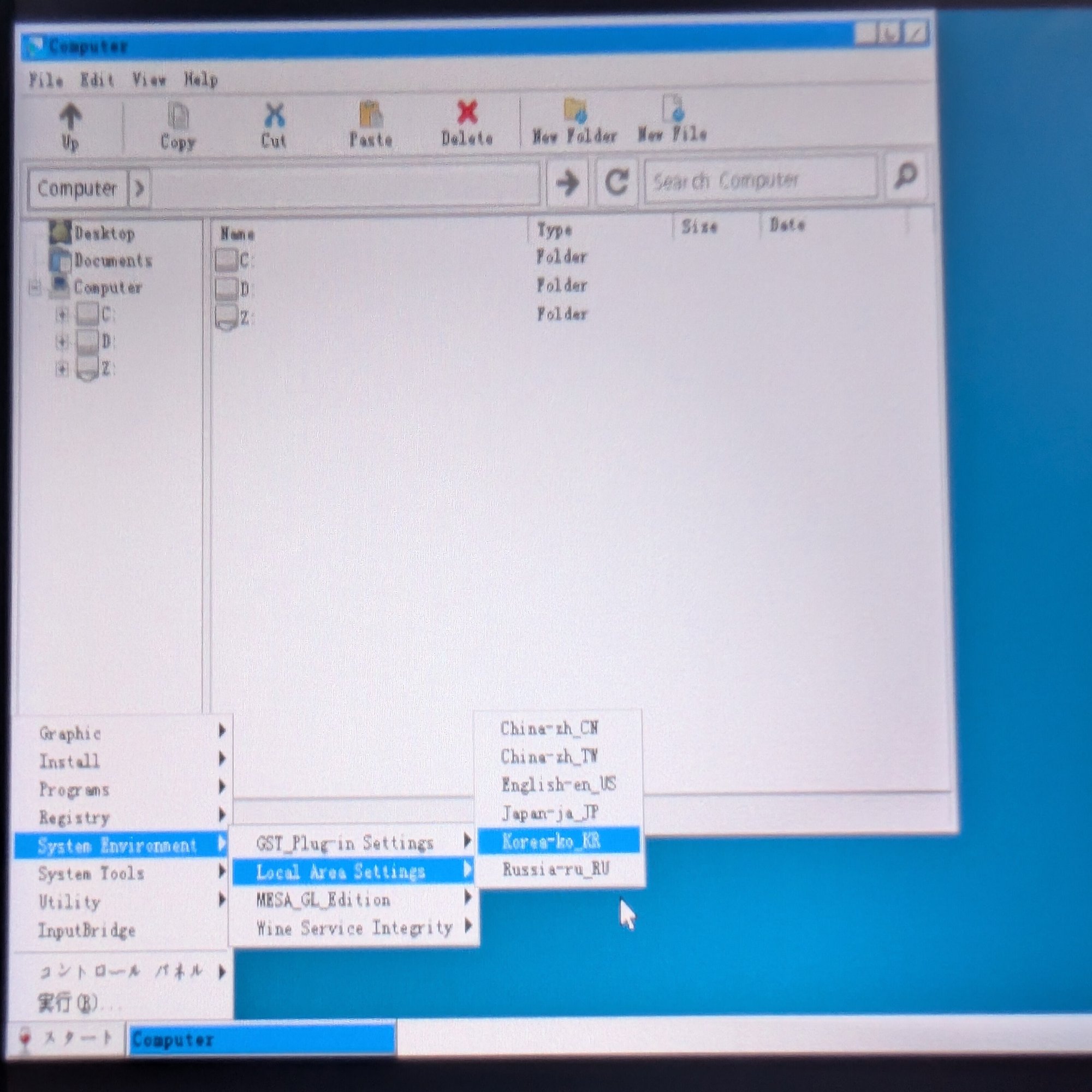The width and height of the screenshot is (1092, 1092).
Task: Choose English-en_US locale
Action: [559, 785]
